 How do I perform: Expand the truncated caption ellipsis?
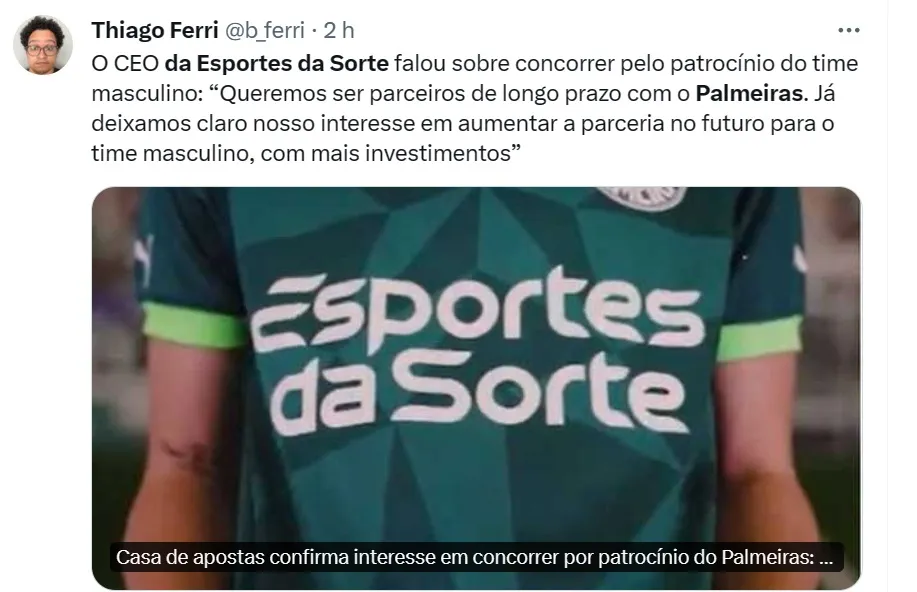click(x=826, y=557)
